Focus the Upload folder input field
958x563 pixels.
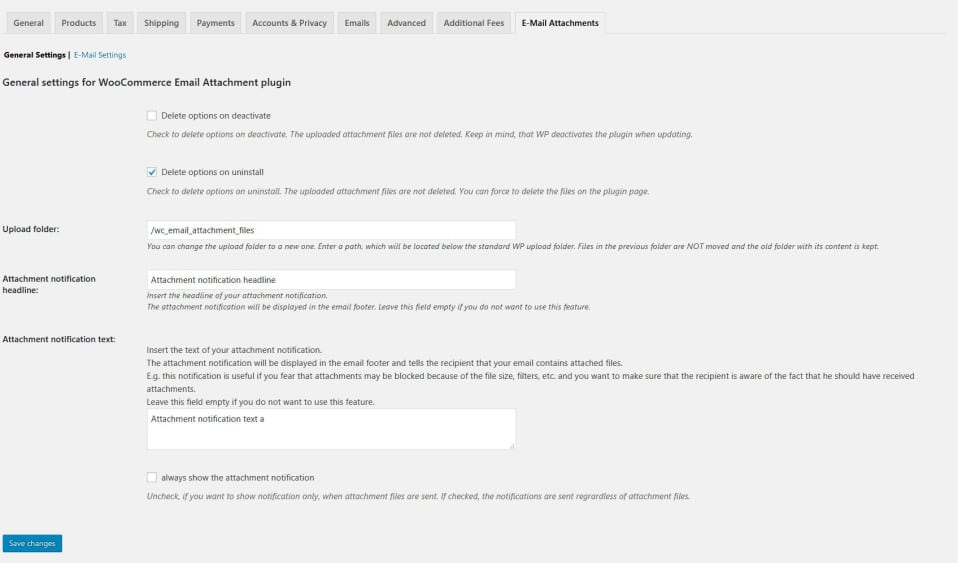[331, 230]
